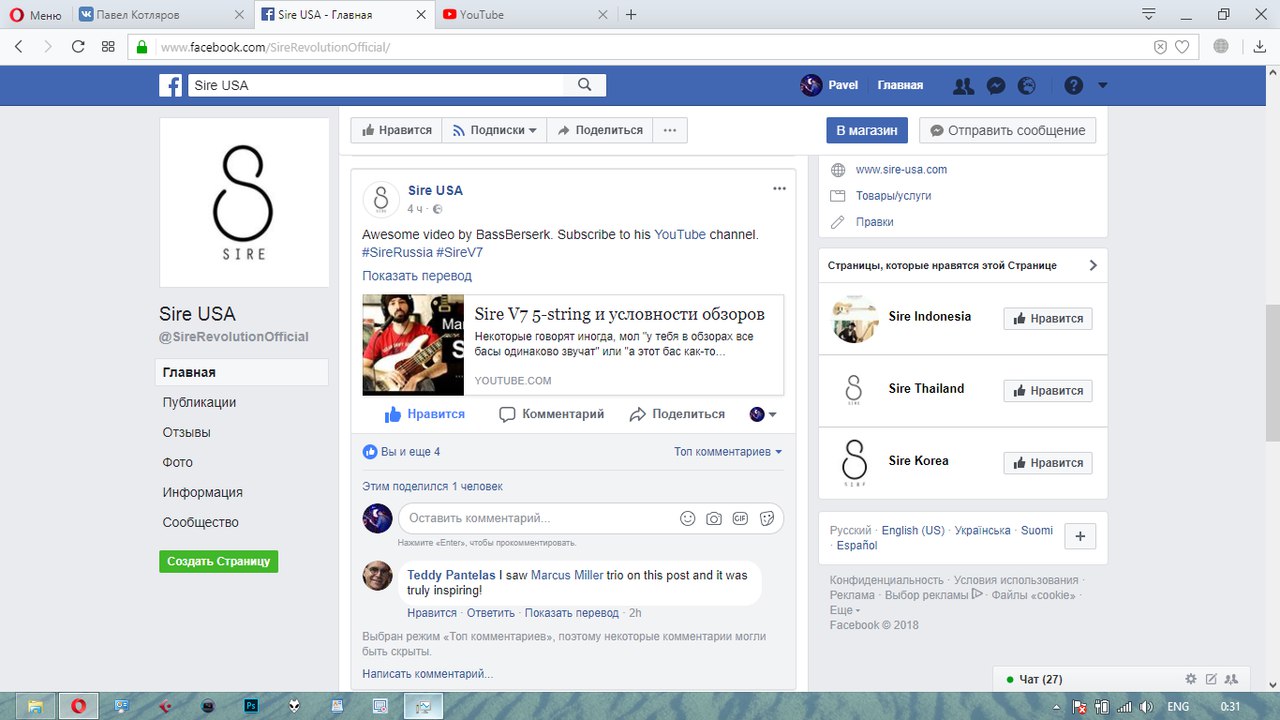Close the Sire USA - Главная tab
This screenshot has width=1280, height=720.
(421, 15)
